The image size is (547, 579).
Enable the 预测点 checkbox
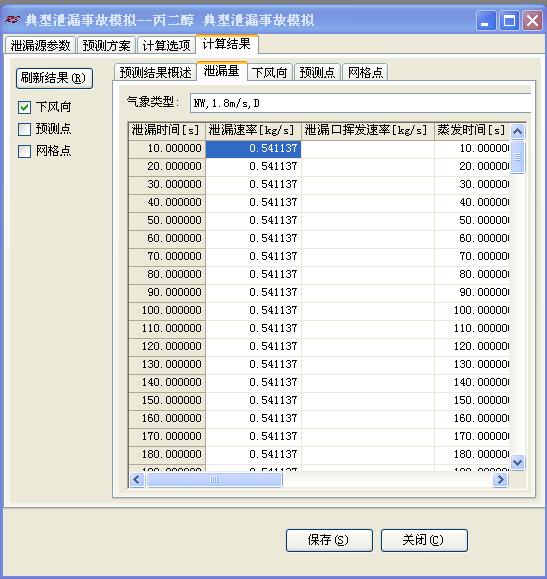[x=24, y=129]
